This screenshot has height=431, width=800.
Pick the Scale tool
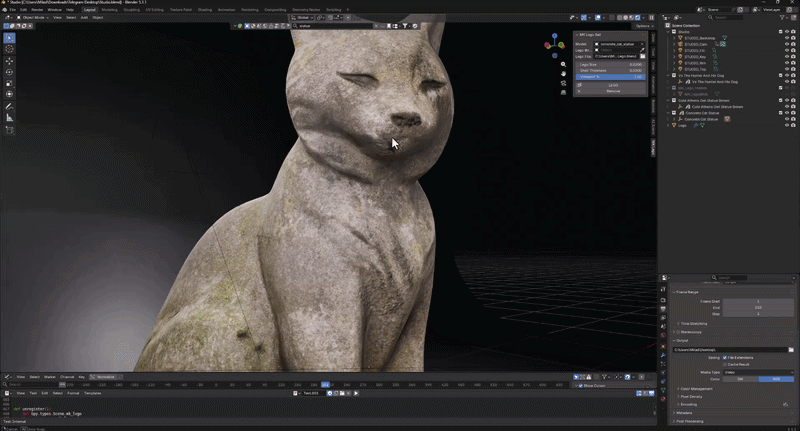(x=9, y=83)
